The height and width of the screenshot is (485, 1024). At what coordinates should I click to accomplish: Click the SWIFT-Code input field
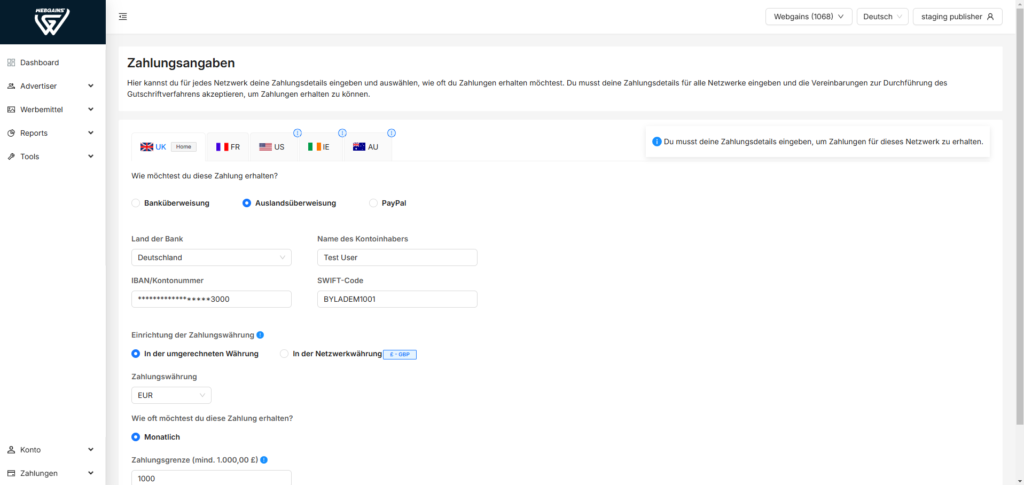[x=397, y=299]
